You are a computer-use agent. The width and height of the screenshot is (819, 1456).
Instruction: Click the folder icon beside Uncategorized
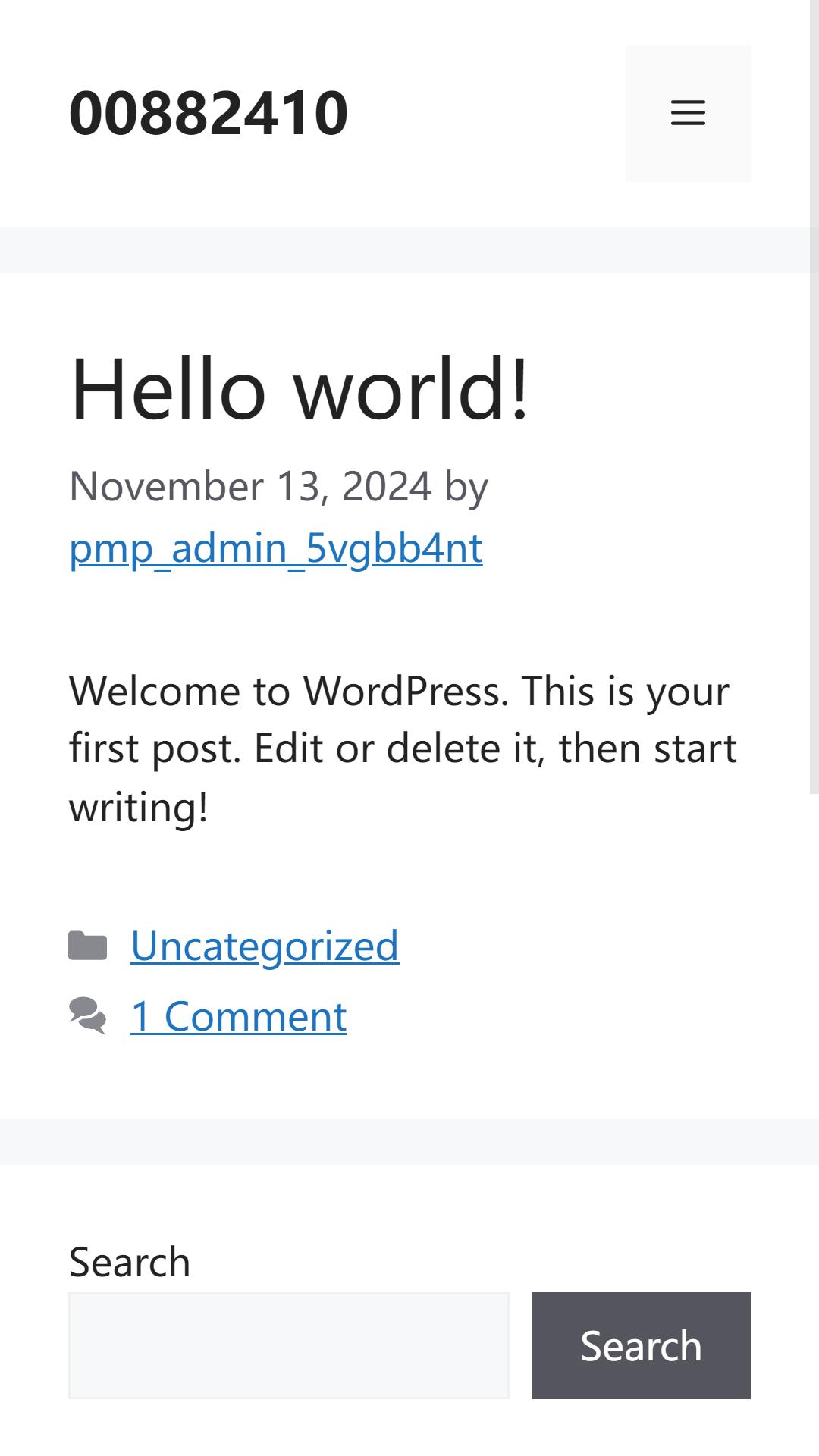tap(88, 946)
